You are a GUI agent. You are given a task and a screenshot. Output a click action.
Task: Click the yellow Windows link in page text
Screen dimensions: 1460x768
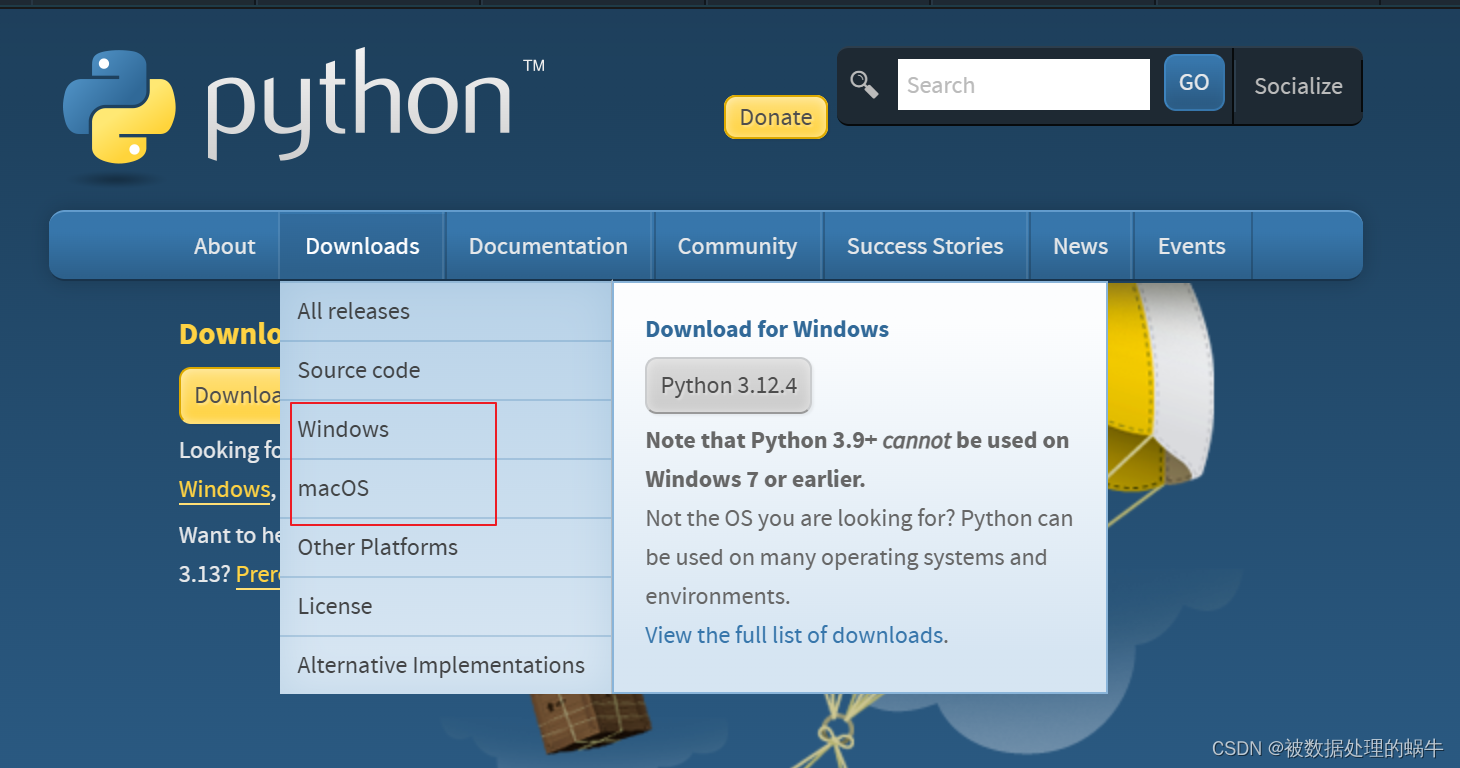224,490
